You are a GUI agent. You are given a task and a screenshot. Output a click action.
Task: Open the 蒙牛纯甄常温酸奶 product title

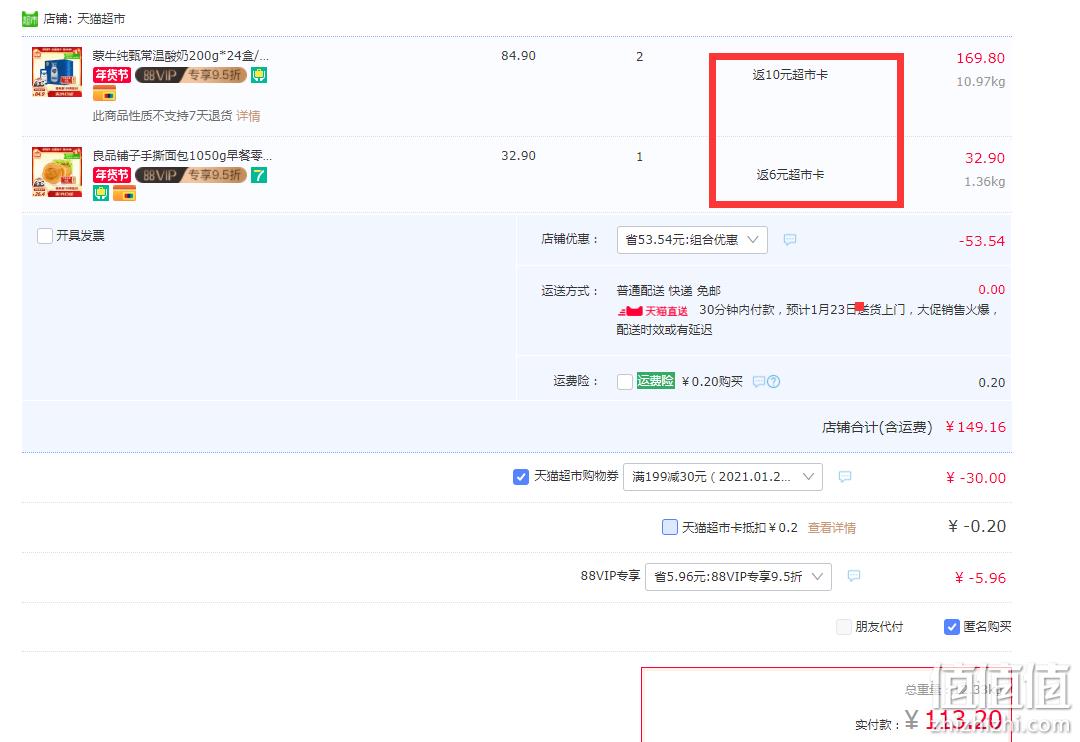coord(181,56)
